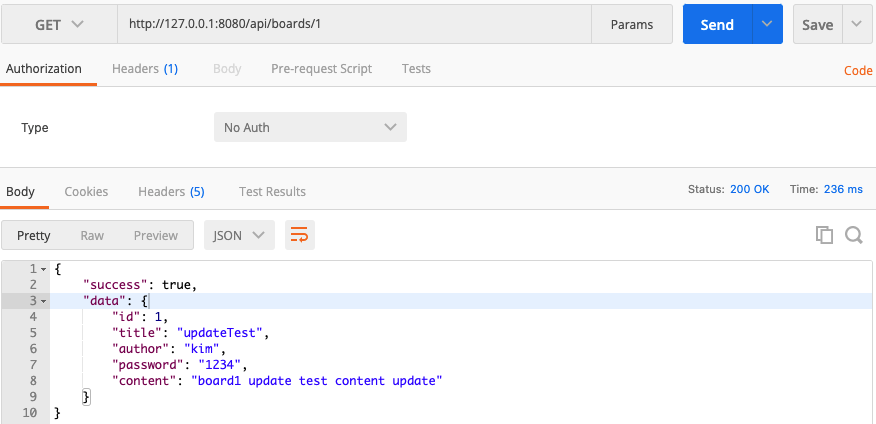Open the request Headers (1) tab
This screenshot has width=876, height=424.
[x=145, y=69]
